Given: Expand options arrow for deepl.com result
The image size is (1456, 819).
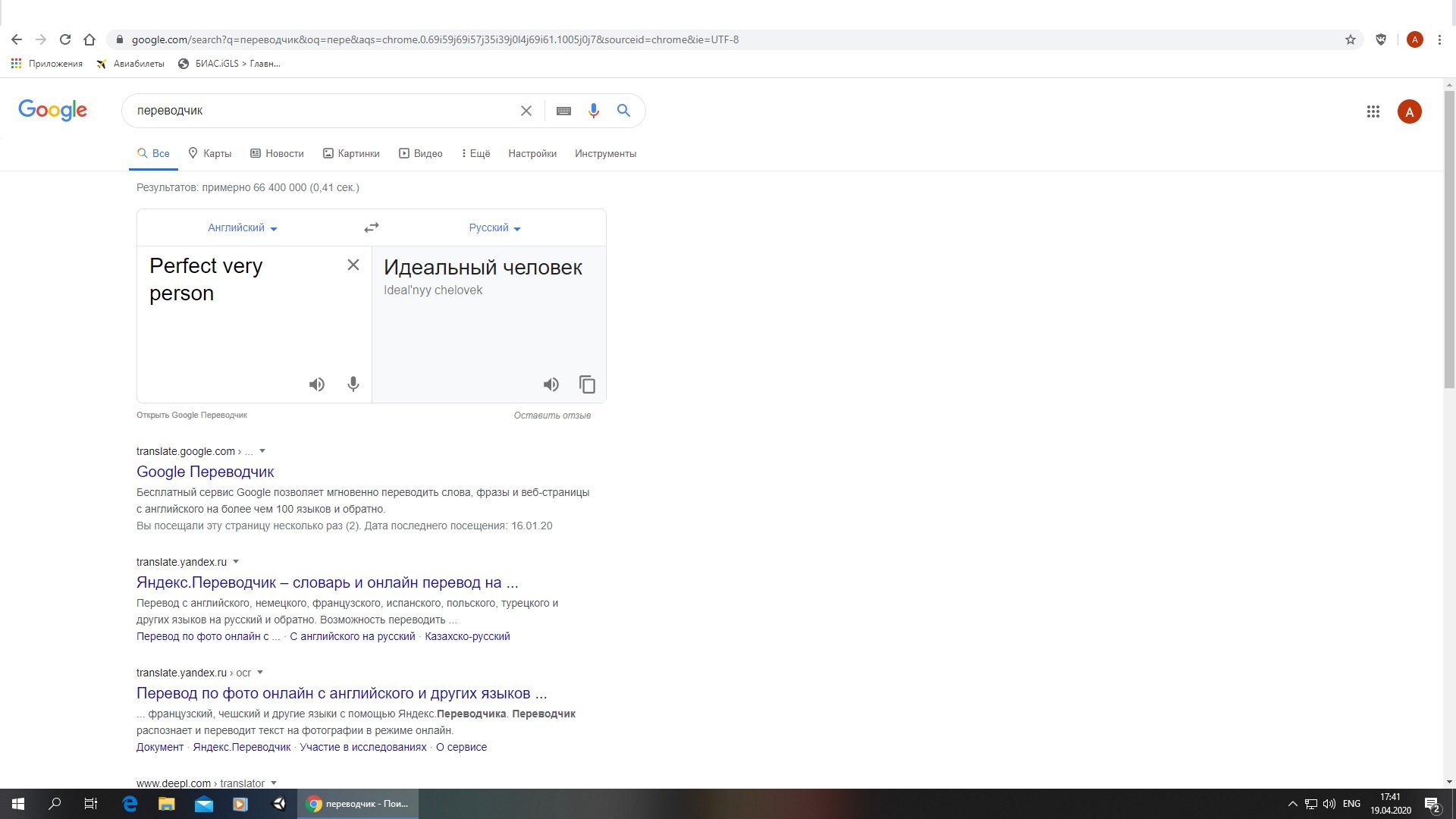Looking at the screenshot, I should (x=274, y=783).
